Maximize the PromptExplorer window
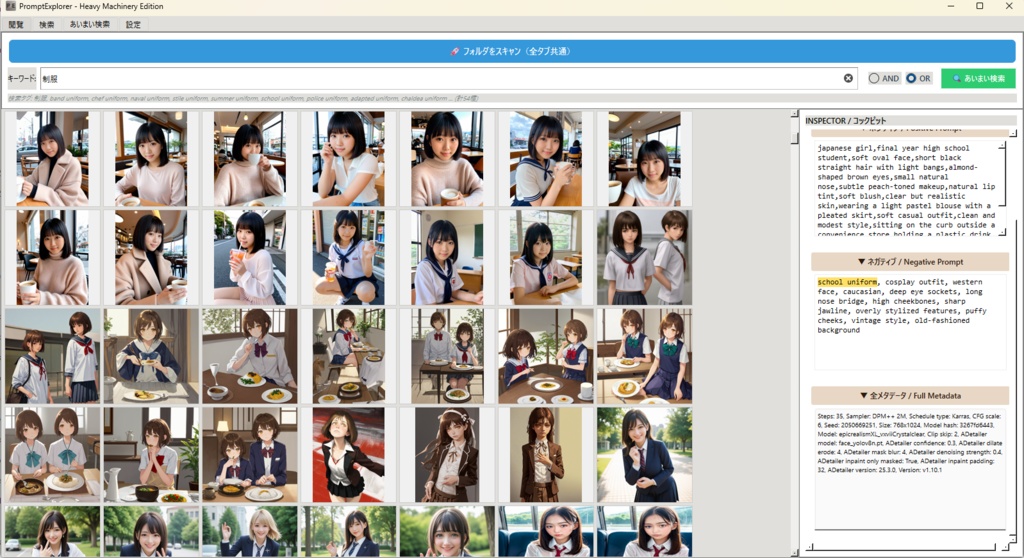Image resolution: width=1024 pixels, height=558 pixels. pyautogui.click(x=980, y=6)
